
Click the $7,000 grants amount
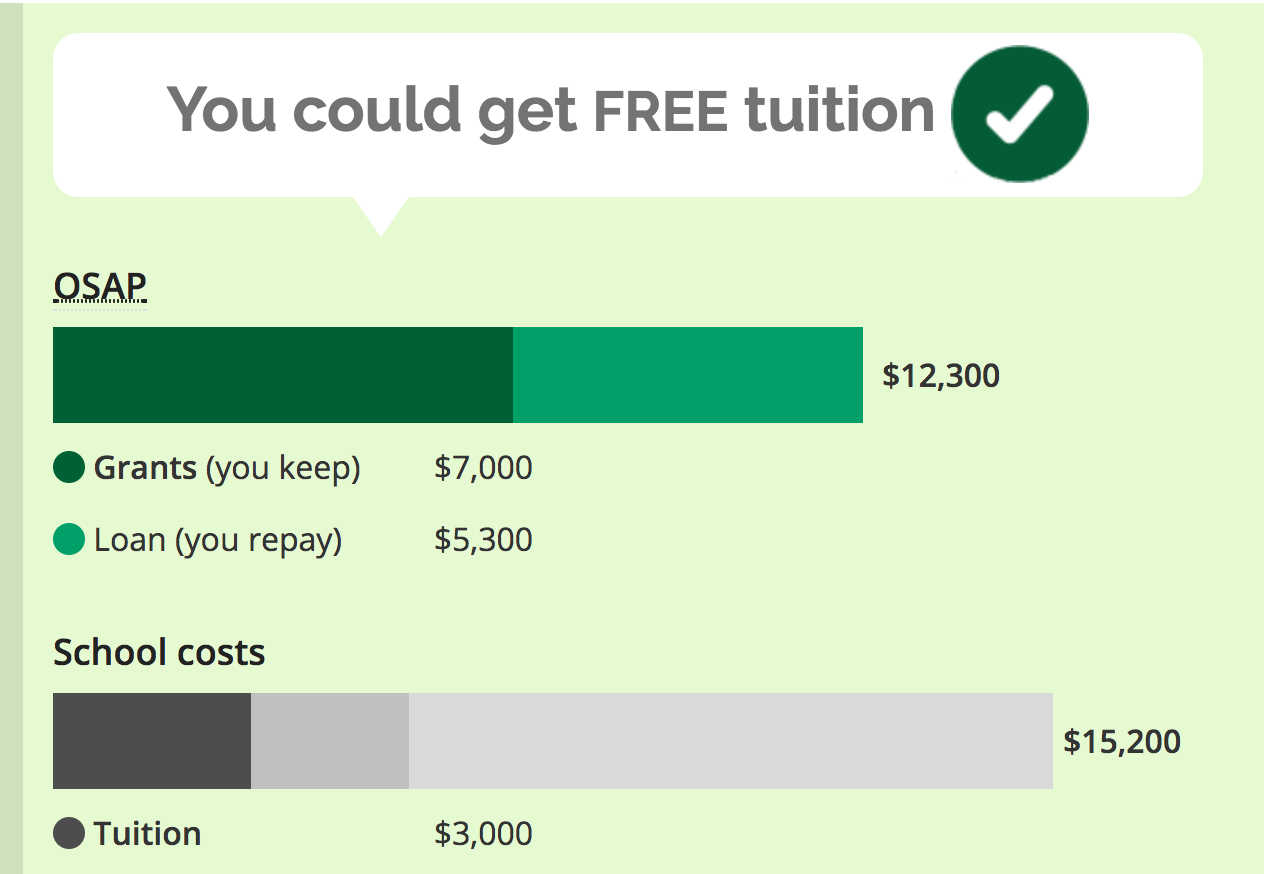pyautogui.click(x=483, y=468)
